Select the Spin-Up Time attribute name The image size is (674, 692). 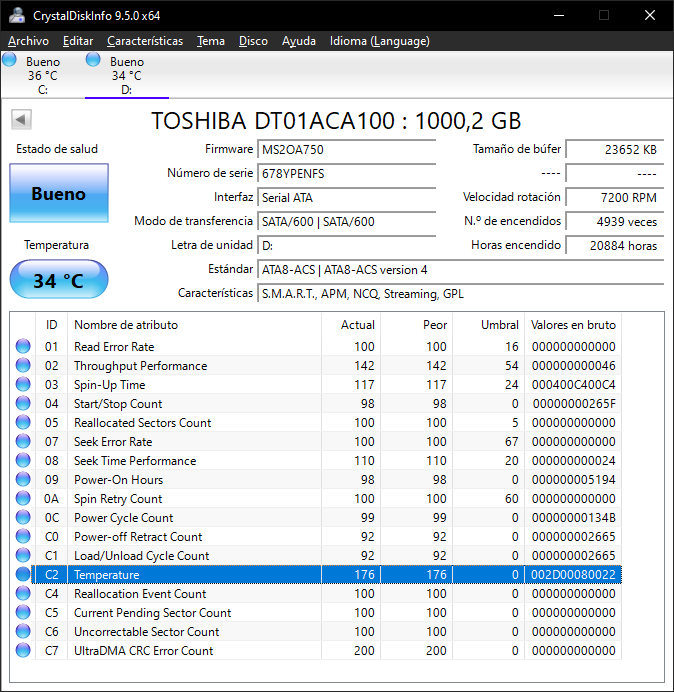tap(109, 385)
